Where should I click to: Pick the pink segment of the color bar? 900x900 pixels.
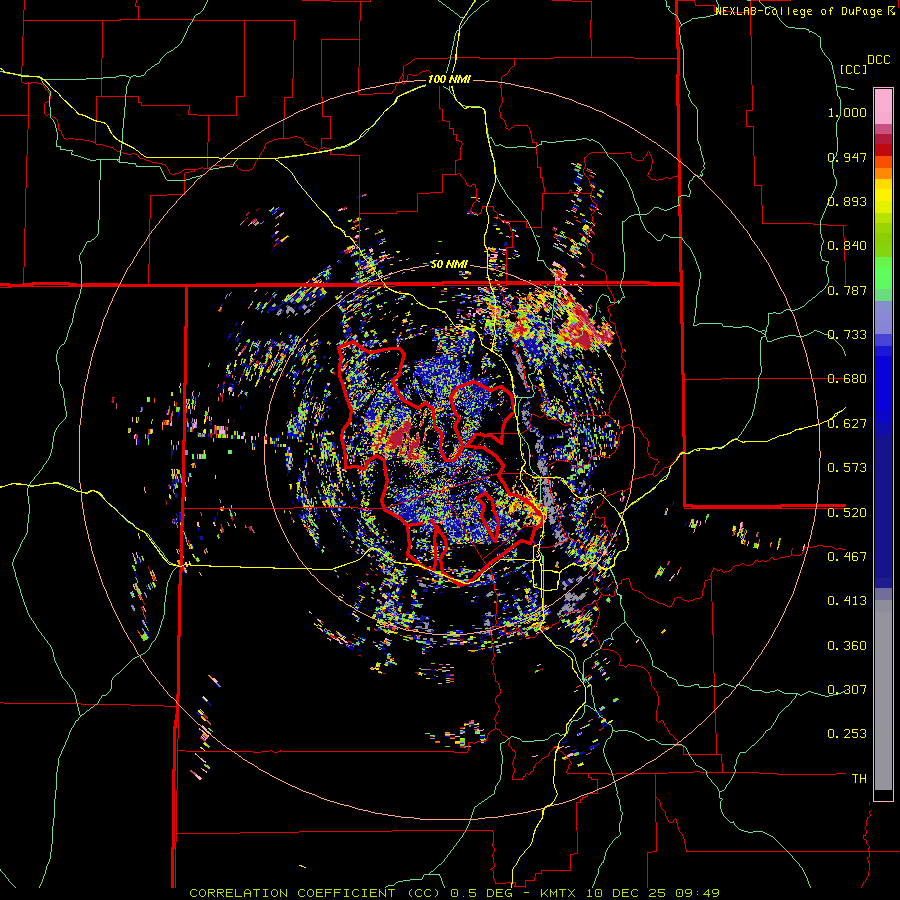[x=883, y=107]
